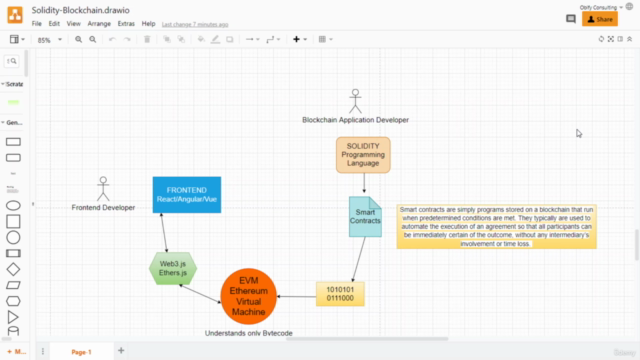Click the draw.io app logo
This screenshot has width=640, height=360.
coord(15,15)
